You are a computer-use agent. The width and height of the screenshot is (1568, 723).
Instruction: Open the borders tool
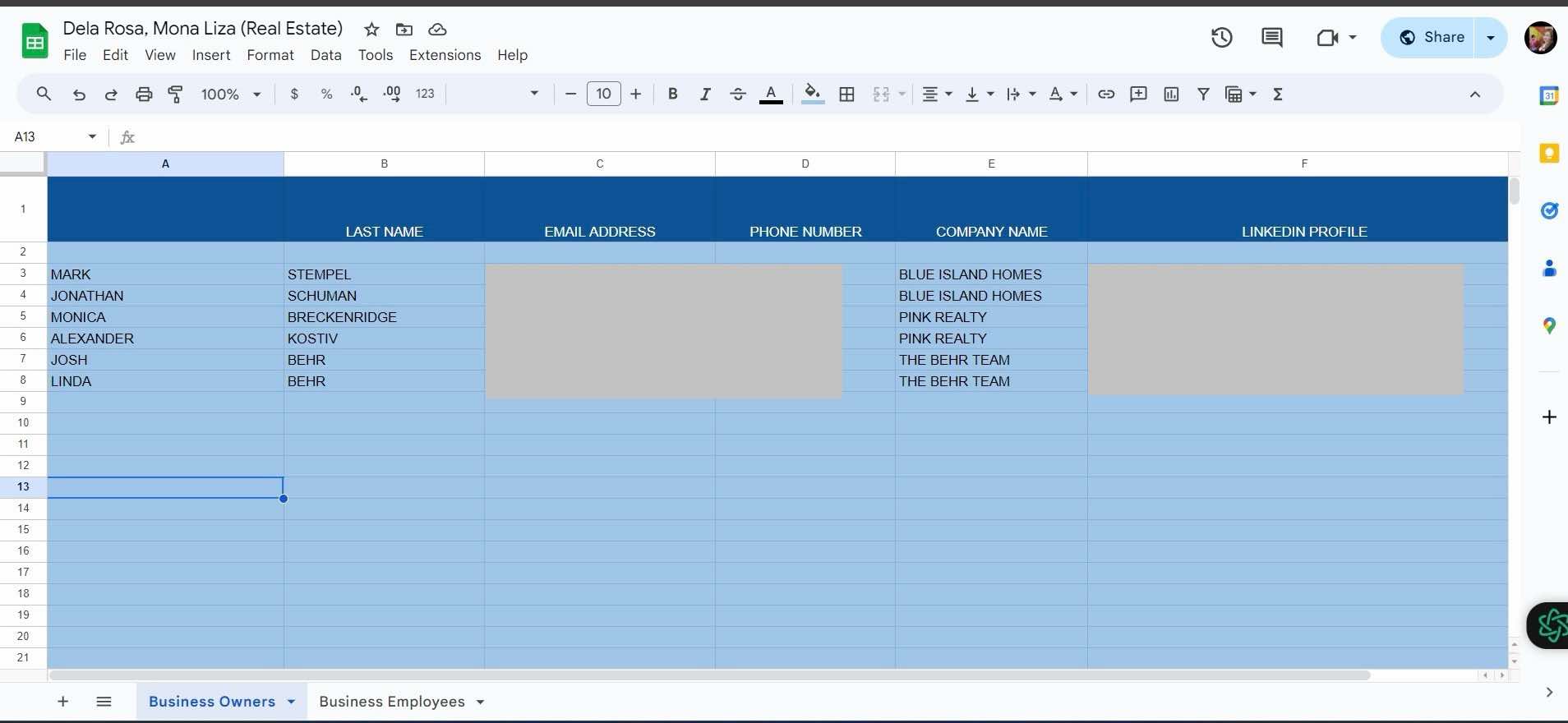(x=846, y=94)
